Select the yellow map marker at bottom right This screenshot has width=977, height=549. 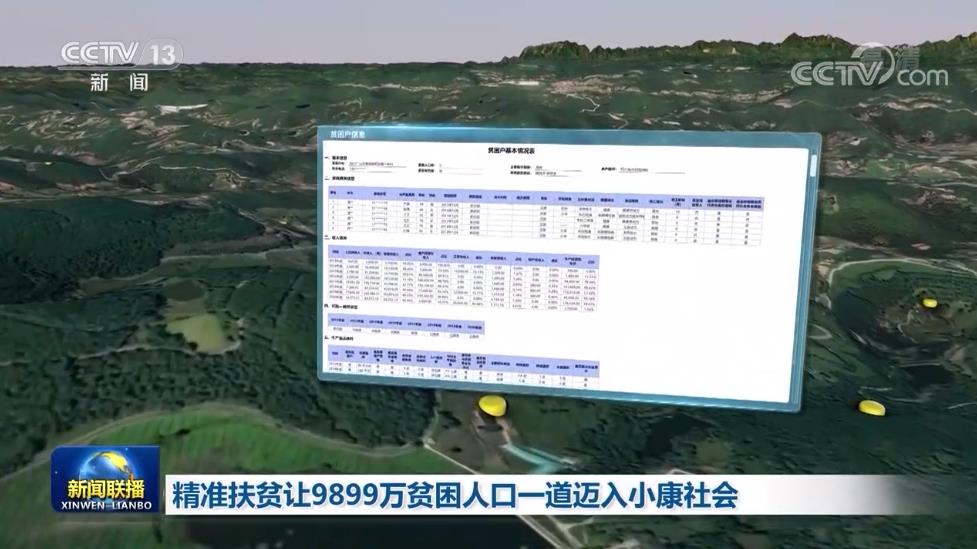(871, 406)
